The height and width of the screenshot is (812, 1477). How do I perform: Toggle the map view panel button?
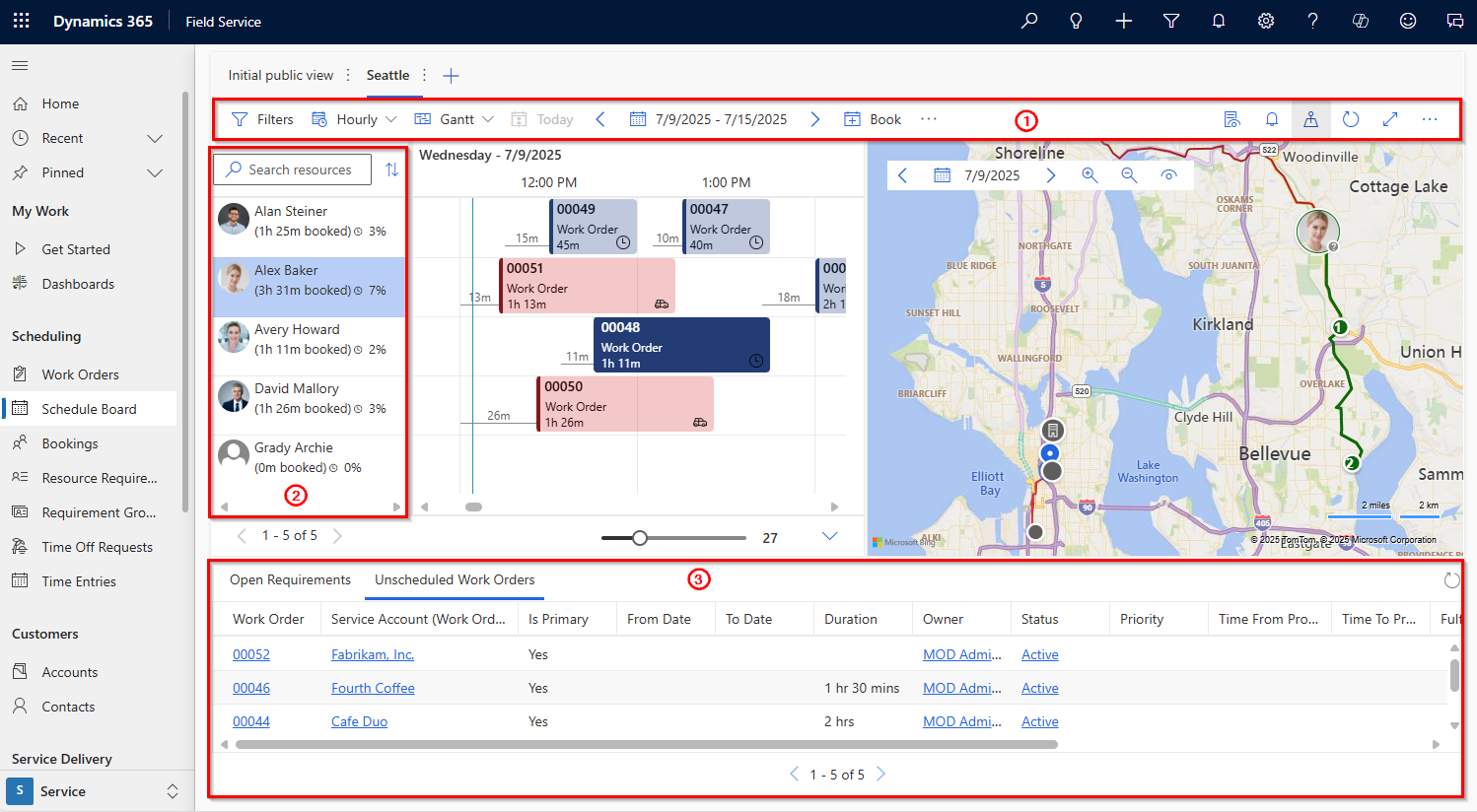tap(1310, 119)
